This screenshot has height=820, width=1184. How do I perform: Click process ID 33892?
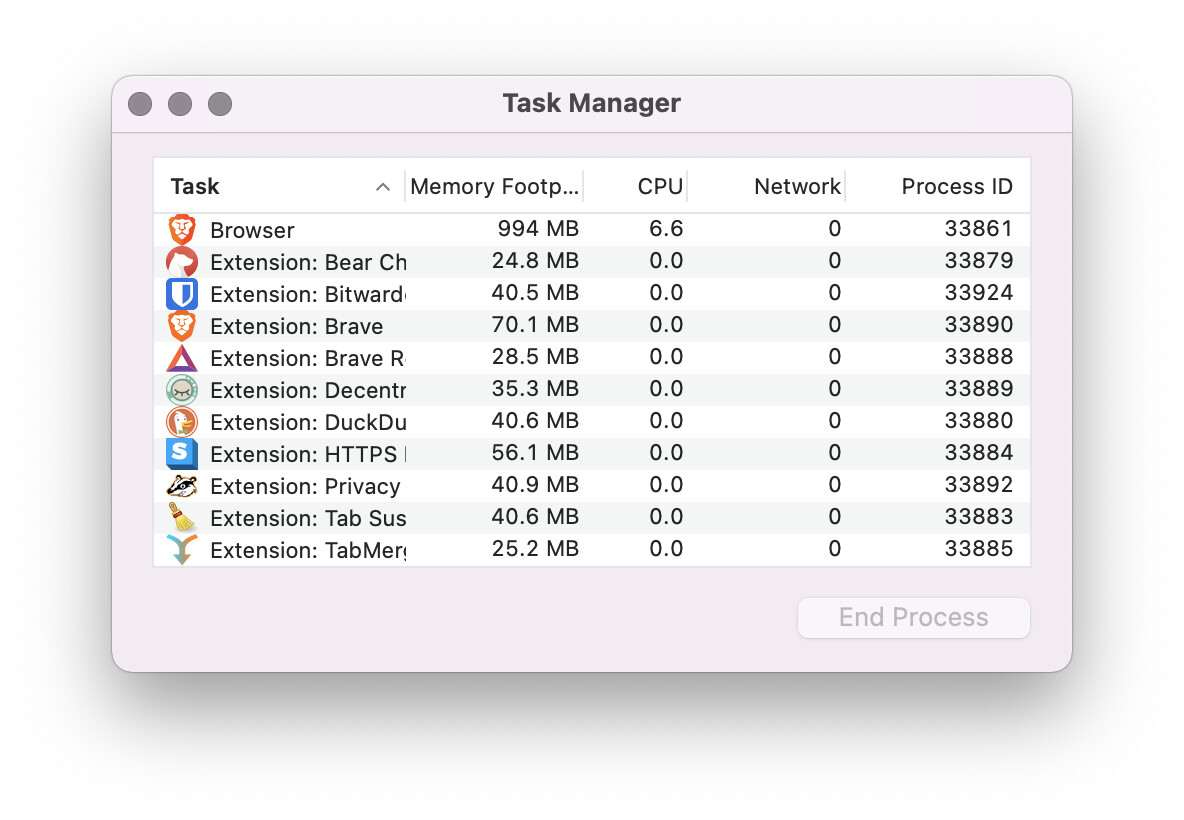coord(979,484)
